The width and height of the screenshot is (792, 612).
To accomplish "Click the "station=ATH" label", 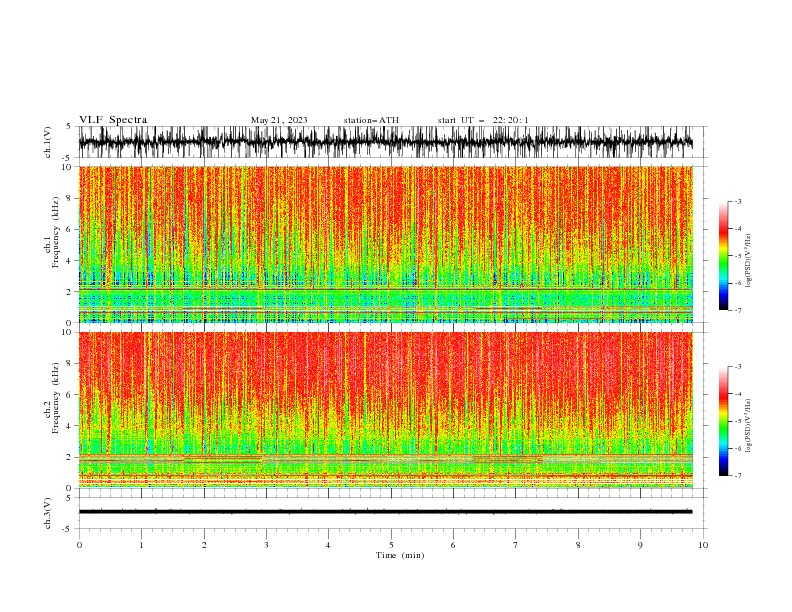I will tap(371, 120).
